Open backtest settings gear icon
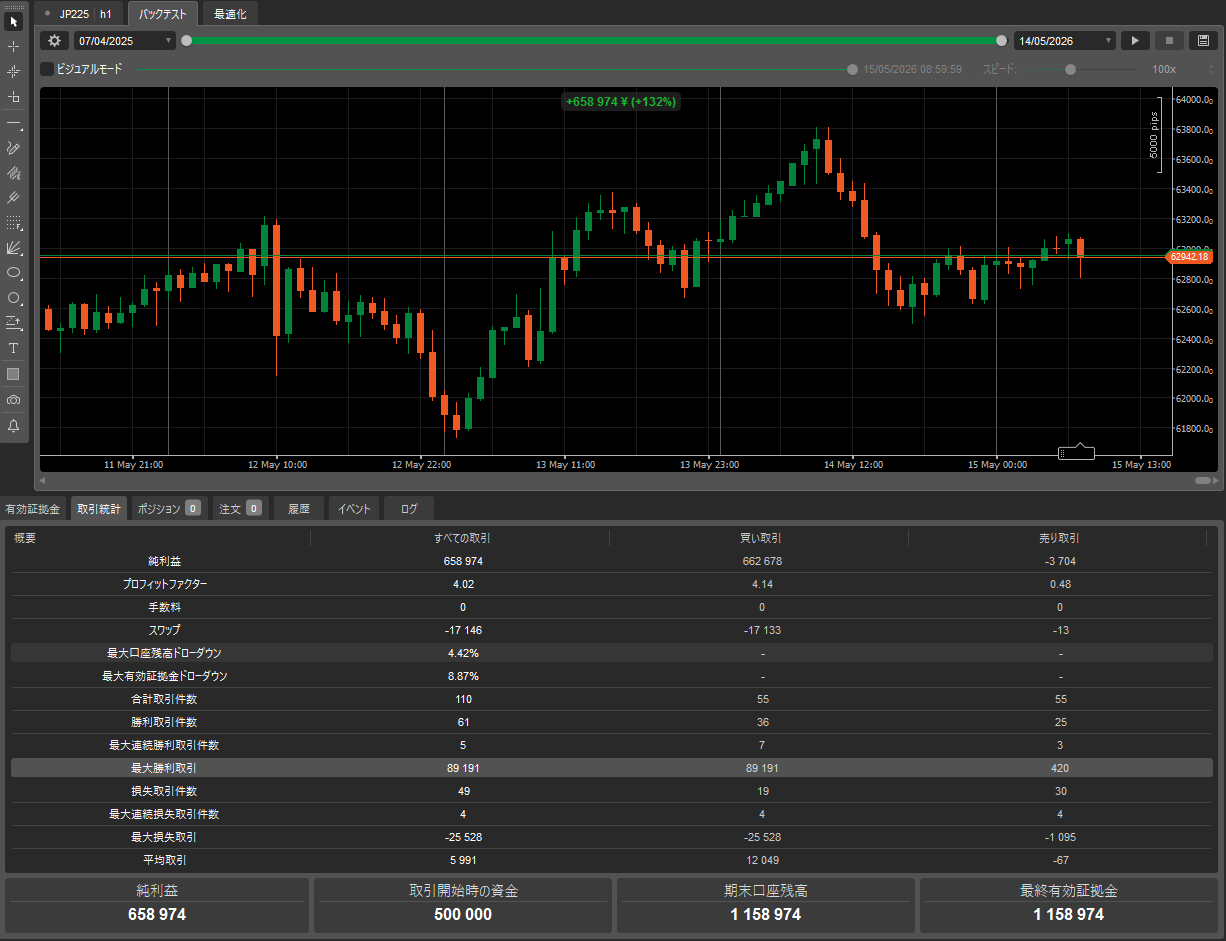1226x941 pixels. coord(54,41)
